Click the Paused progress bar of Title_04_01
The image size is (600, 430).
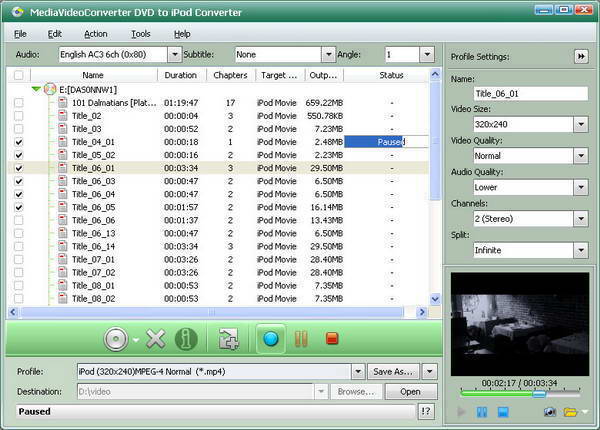click(386, 142)
